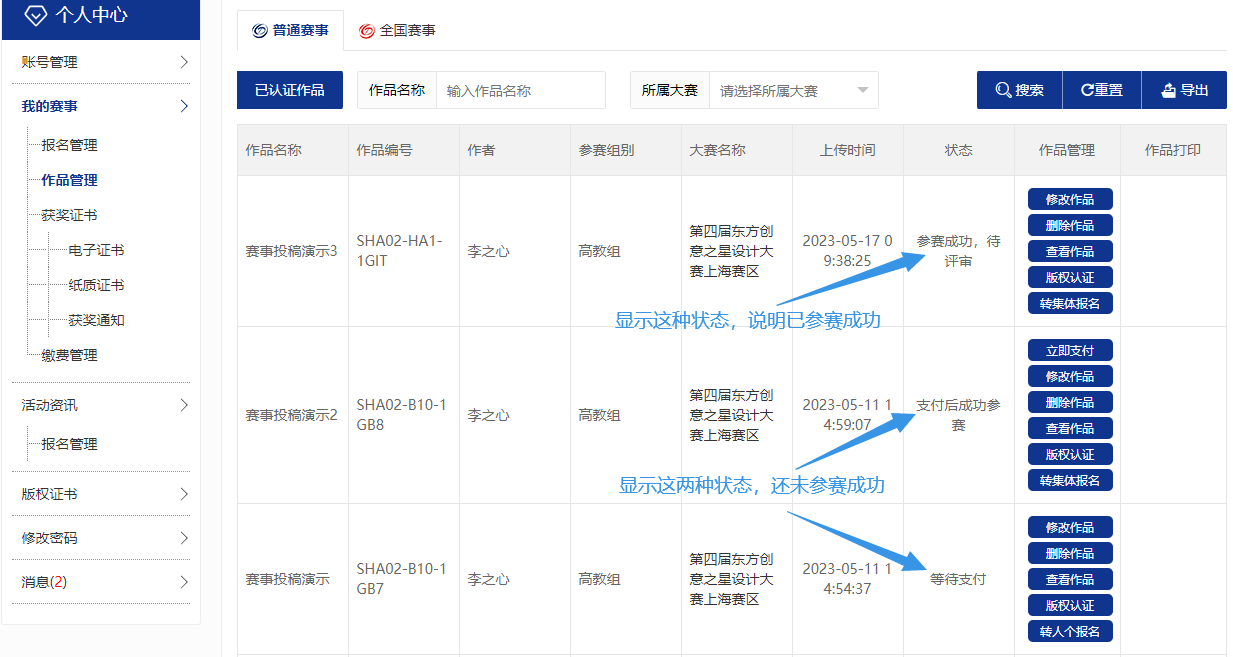
Task: Switch to the 全国赛事 tab
Action: click(x=397, y=30)
